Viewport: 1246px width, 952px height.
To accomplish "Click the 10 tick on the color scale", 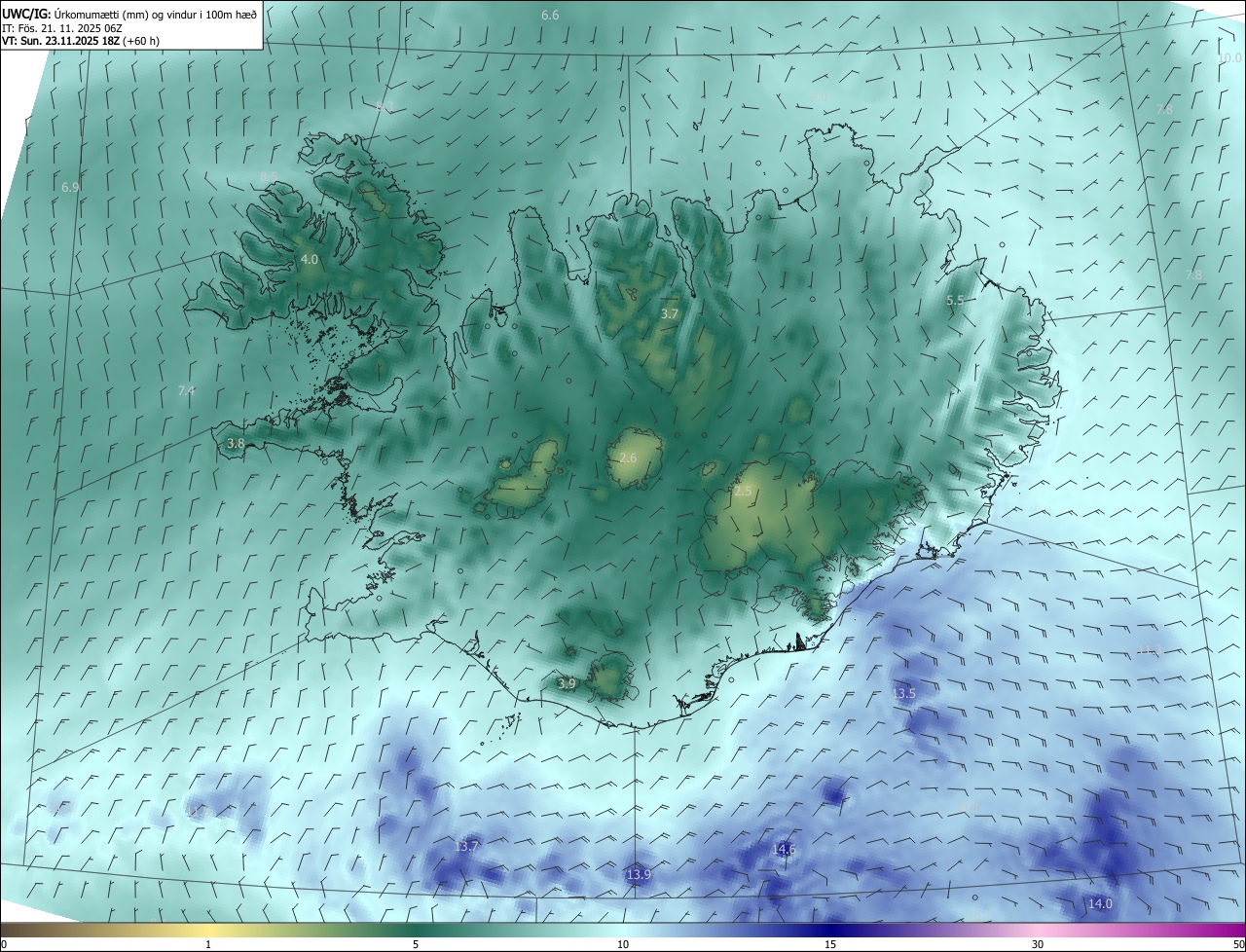I will pyautogui.click(x=623, y=944).
